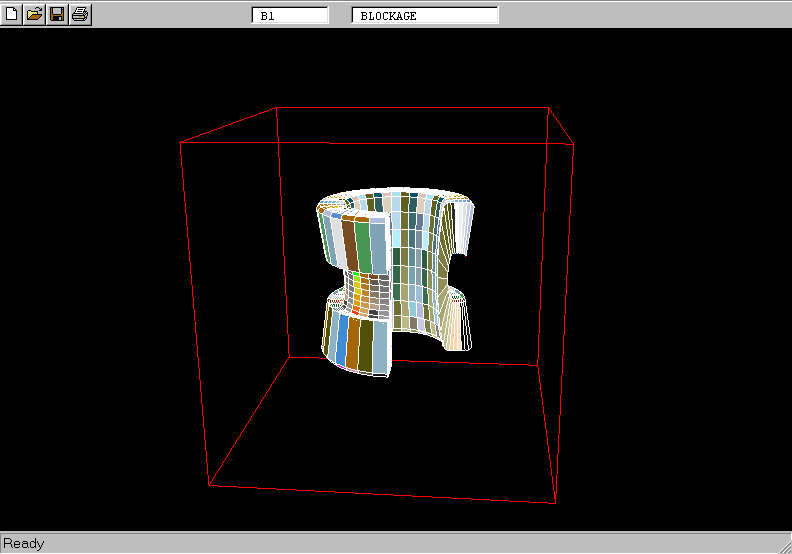Click rear top-right corner of bounding box

pyautogui.click(x=548, y=108)
